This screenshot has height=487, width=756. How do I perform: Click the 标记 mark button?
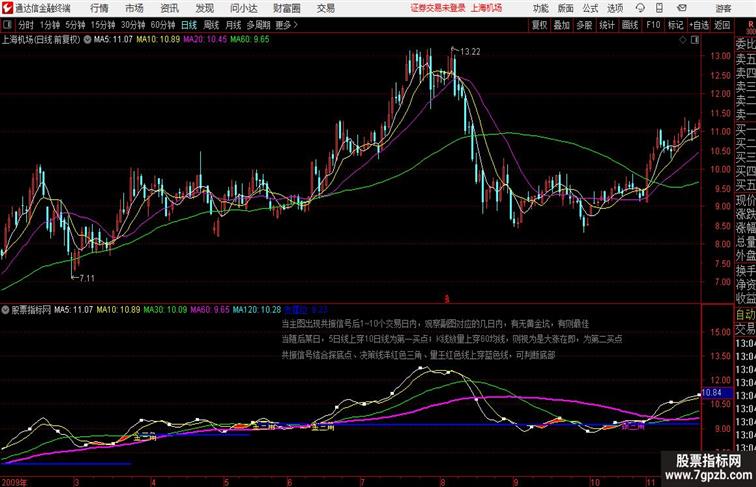pos(675,25)
